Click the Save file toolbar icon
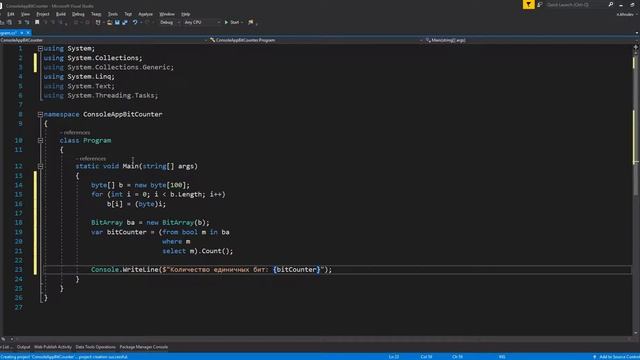Viewport: 640px width, 360px height. click(x=117, y=22)
